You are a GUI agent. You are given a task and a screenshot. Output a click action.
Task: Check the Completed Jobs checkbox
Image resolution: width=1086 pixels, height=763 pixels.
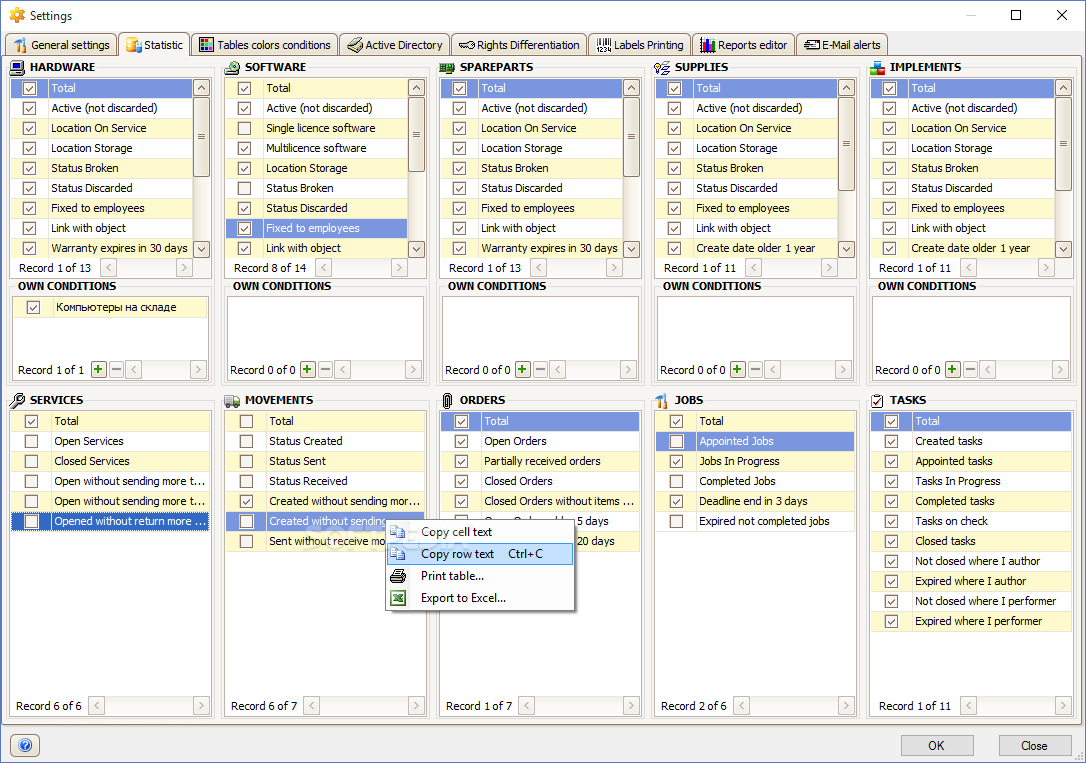pos(677,481)
